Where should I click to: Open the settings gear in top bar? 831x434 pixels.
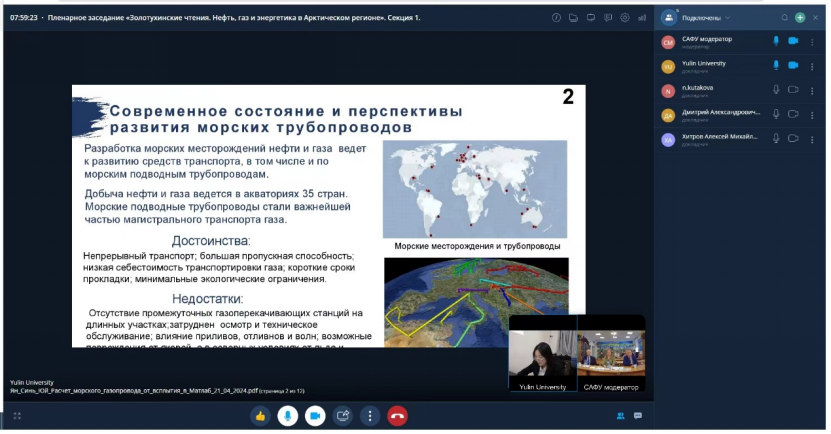[624, 17]
